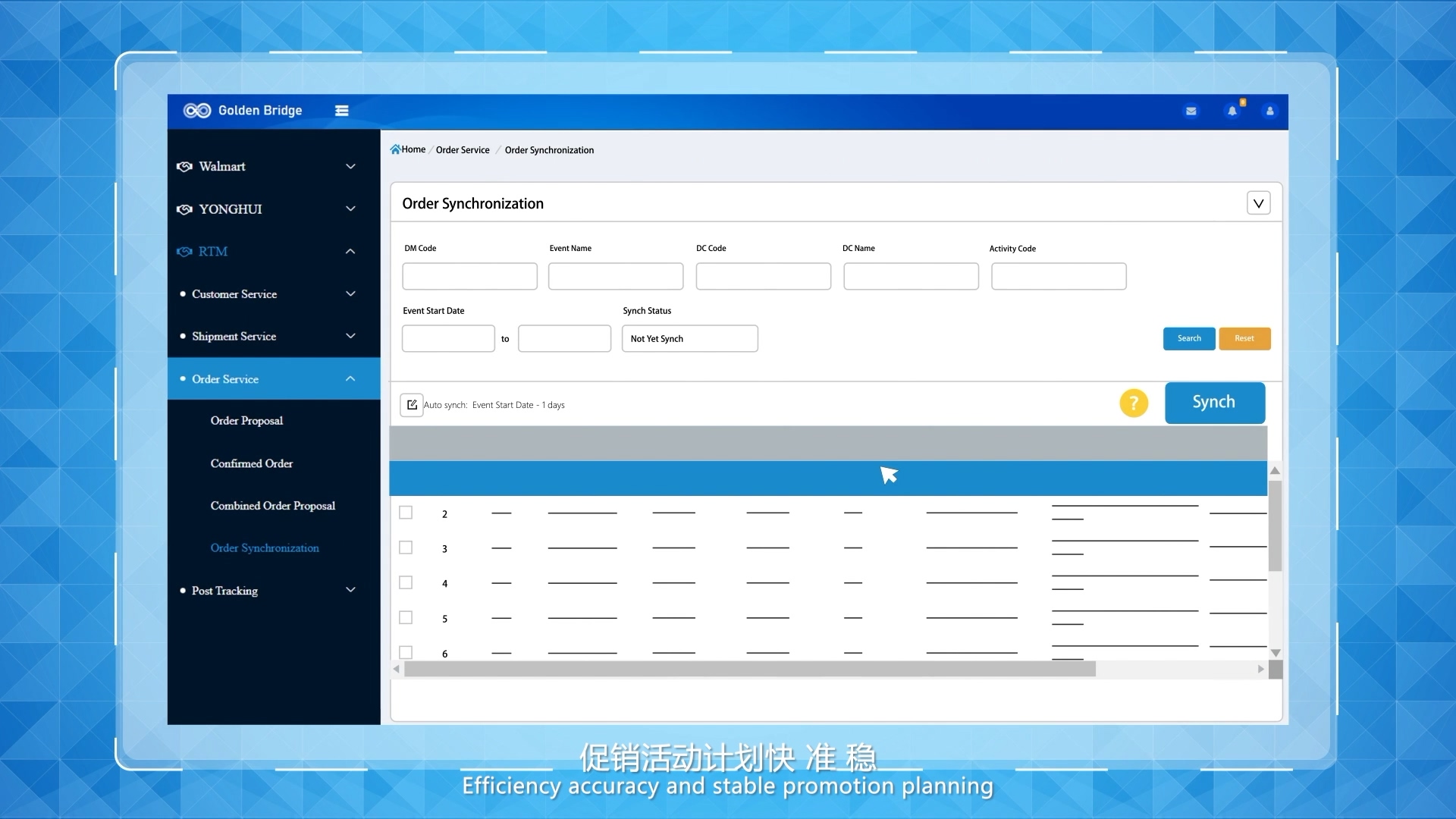The image size is (1456, 819).
Task: Select Combined Order Proposal in sidebar
Action: point(273,506)
